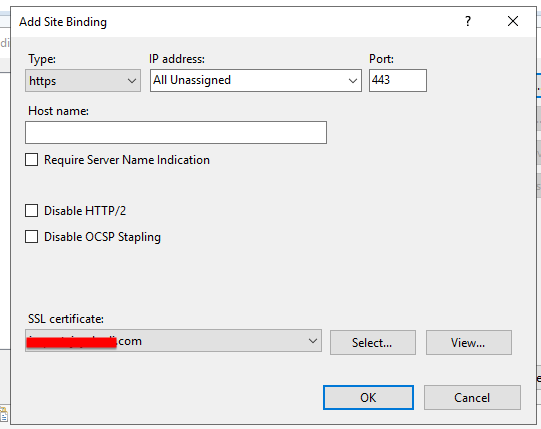
Task: Open the SSL certificate dropdown list
Action: pyautogui.click(x=173, y=341)
